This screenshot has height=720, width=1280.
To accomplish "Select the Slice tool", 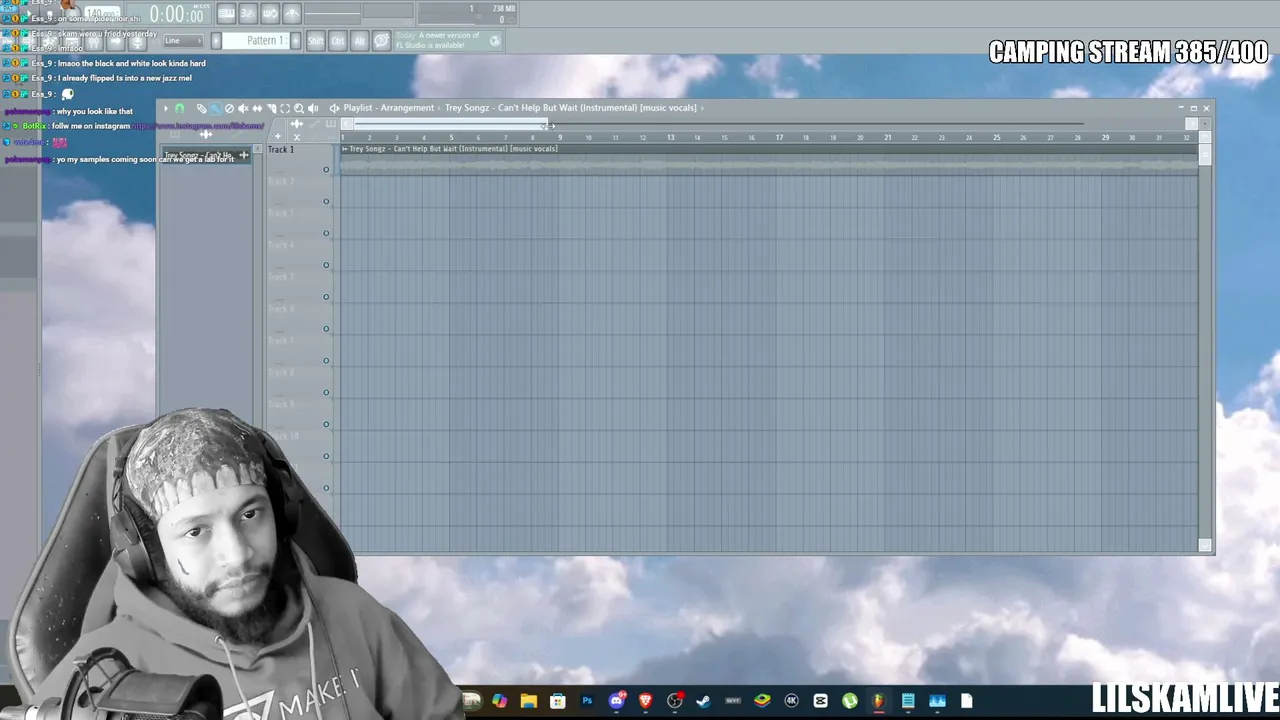I will pyautogui.click(x=271, y=108).
